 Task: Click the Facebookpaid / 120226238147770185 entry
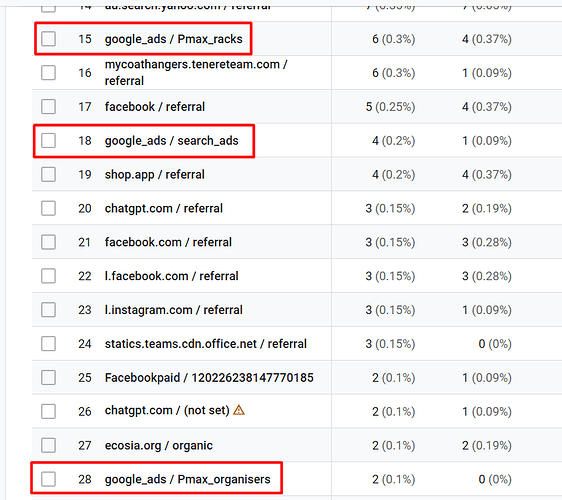point(209,377)
